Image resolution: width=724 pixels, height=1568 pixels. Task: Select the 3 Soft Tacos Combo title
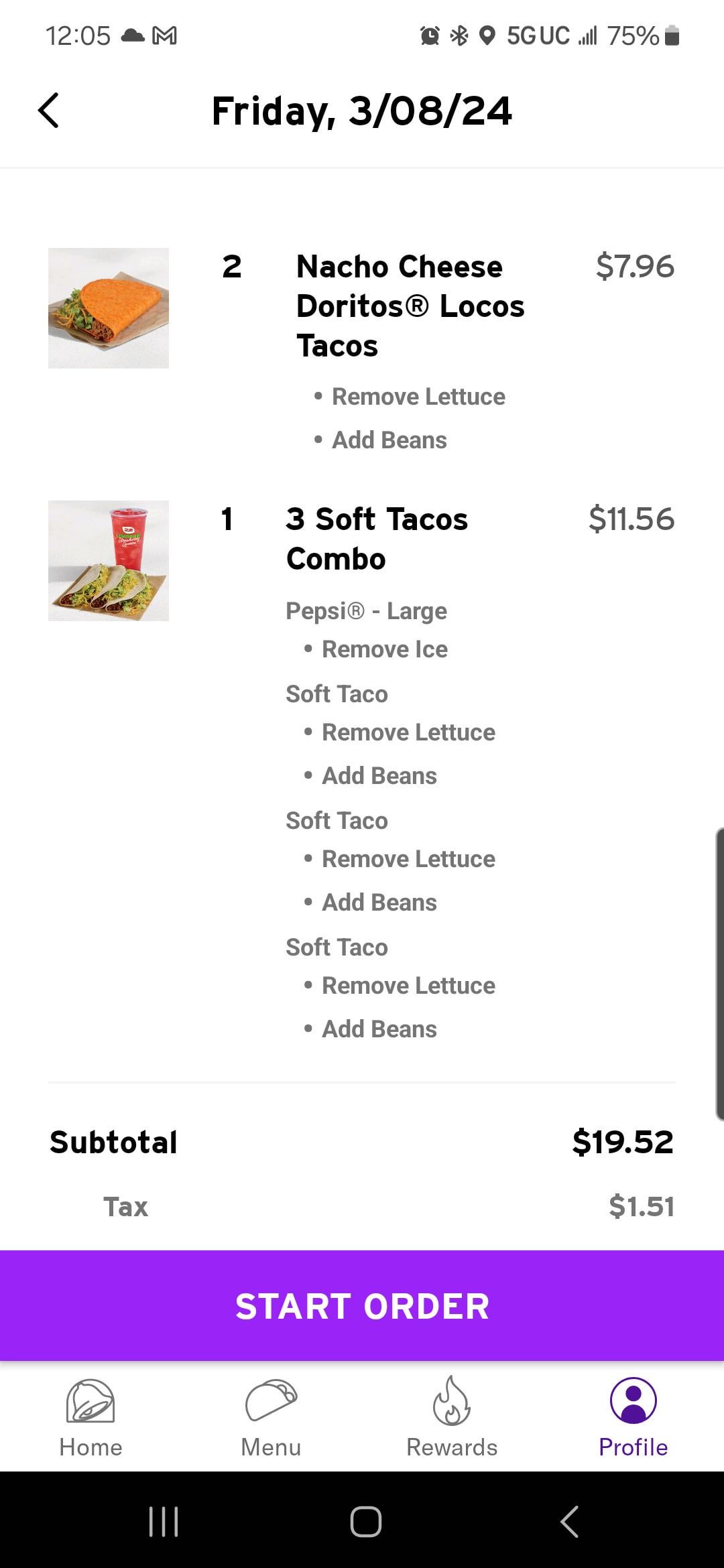(377, 539)
